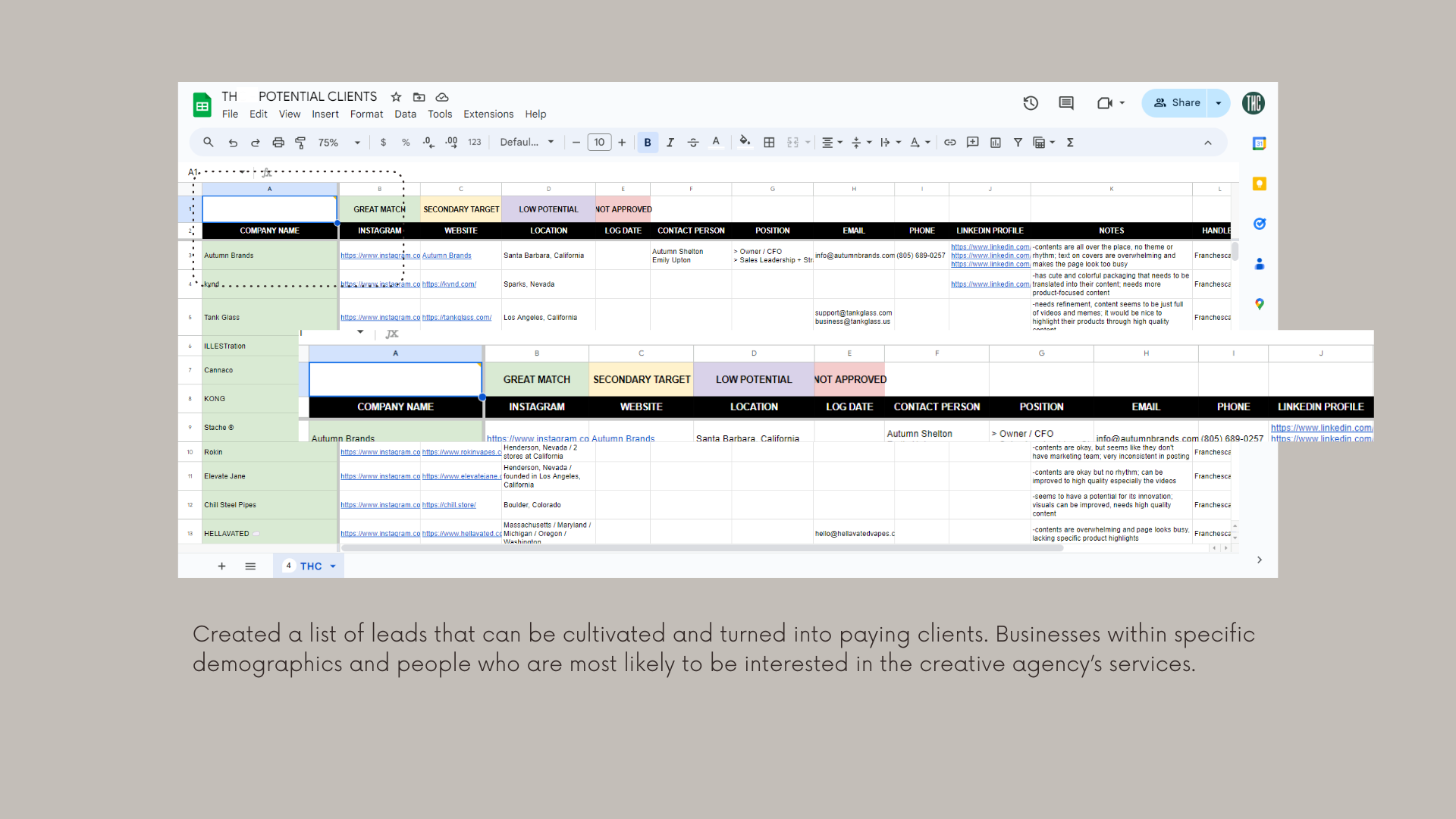Click the paint format icon

pyautogui.click(x=300, y=143)
